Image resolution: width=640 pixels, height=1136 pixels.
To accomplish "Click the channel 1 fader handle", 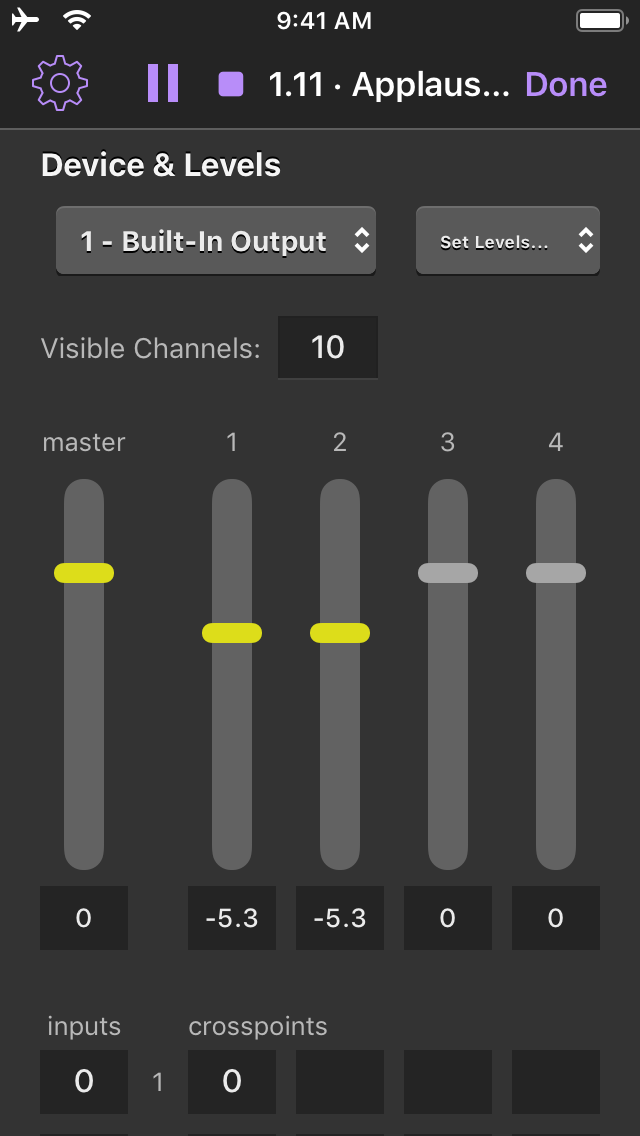I will point(232,633).
